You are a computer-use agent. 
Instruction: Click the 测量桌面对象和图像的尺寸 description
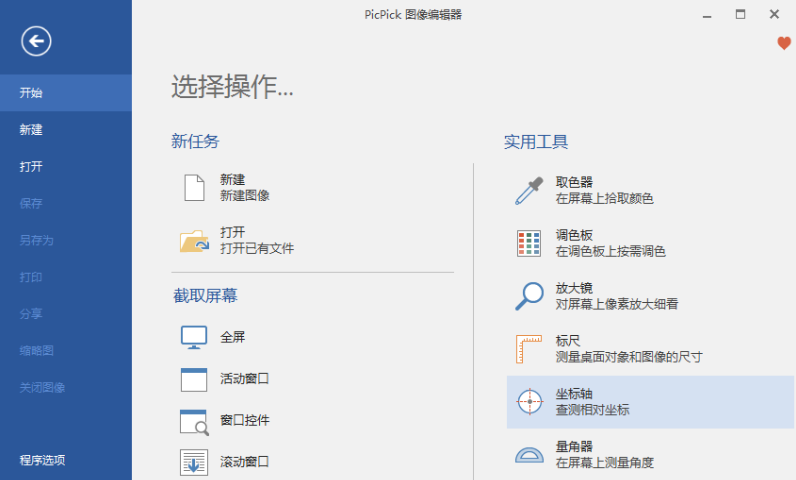pos(629,357)
